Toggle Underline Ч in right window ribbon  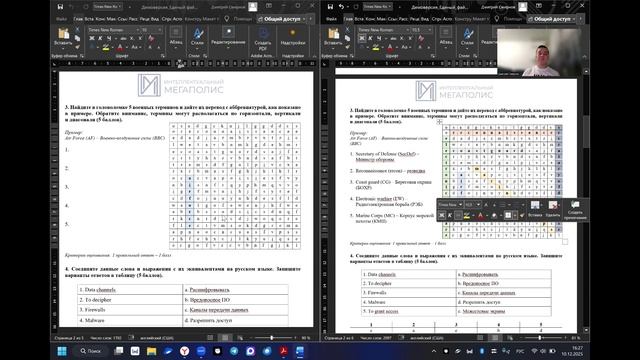(x=379, y=38)
